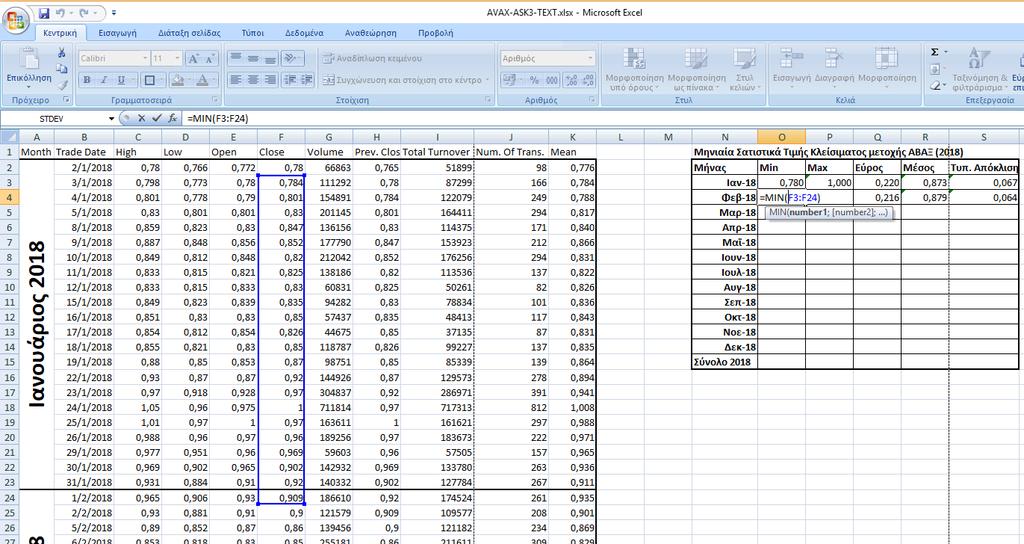Image resolution: width=1024 pixels, height=544 pixels.
Task: Switch to the Εισαγωγή tab
Action: [x=118, y=33]
